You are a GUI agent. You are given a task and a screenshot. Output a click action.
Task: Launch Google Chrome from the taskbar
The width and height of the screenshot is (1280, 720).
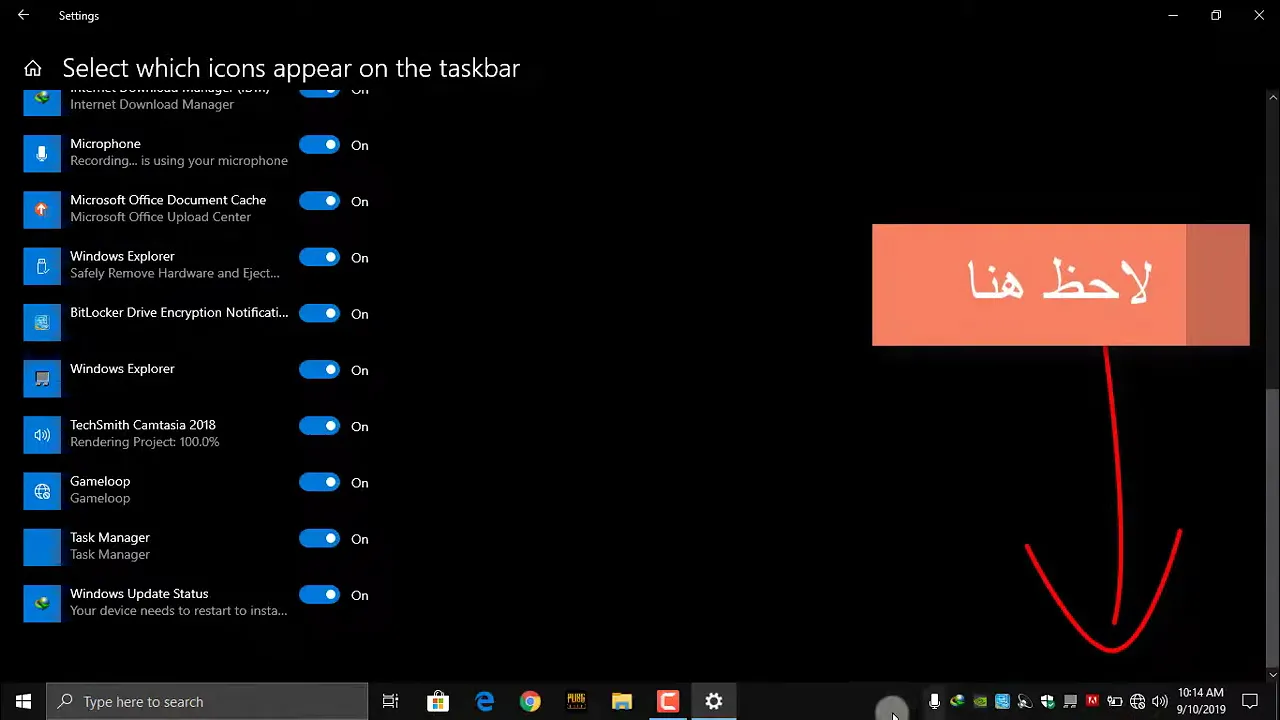coord(530,702)
